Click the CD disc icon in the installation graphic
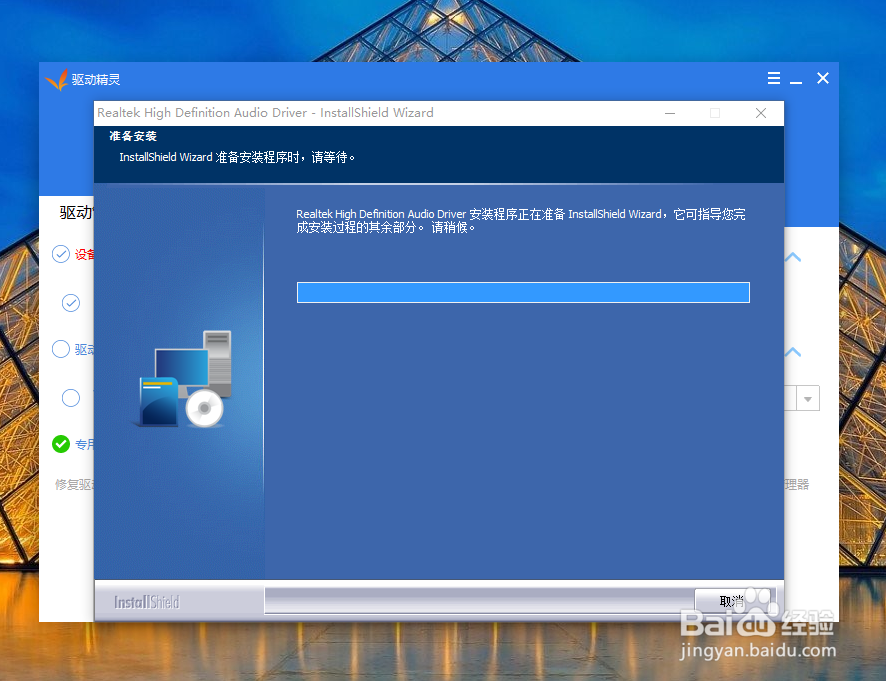Screen dimensions: 886x681 click(x=205, y=406)
